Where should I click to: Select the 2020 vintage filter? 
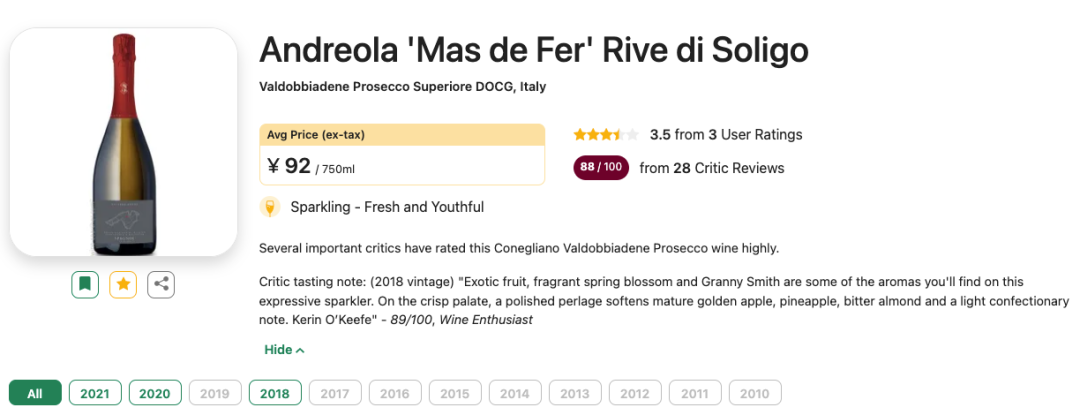point(155,393)
